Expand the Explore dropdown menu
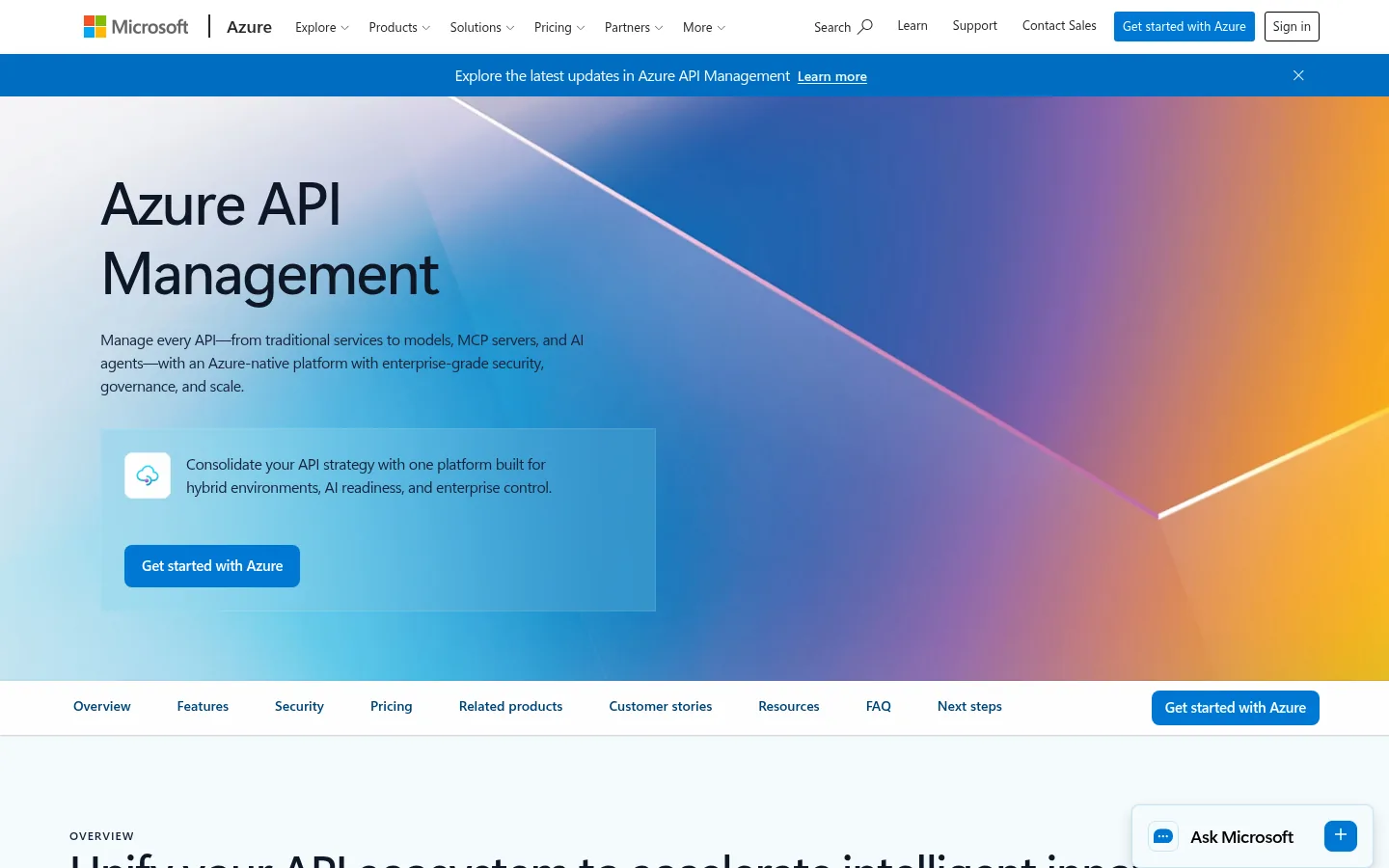The height and width of the screenshot is (868, 1389). click(322, 27)
